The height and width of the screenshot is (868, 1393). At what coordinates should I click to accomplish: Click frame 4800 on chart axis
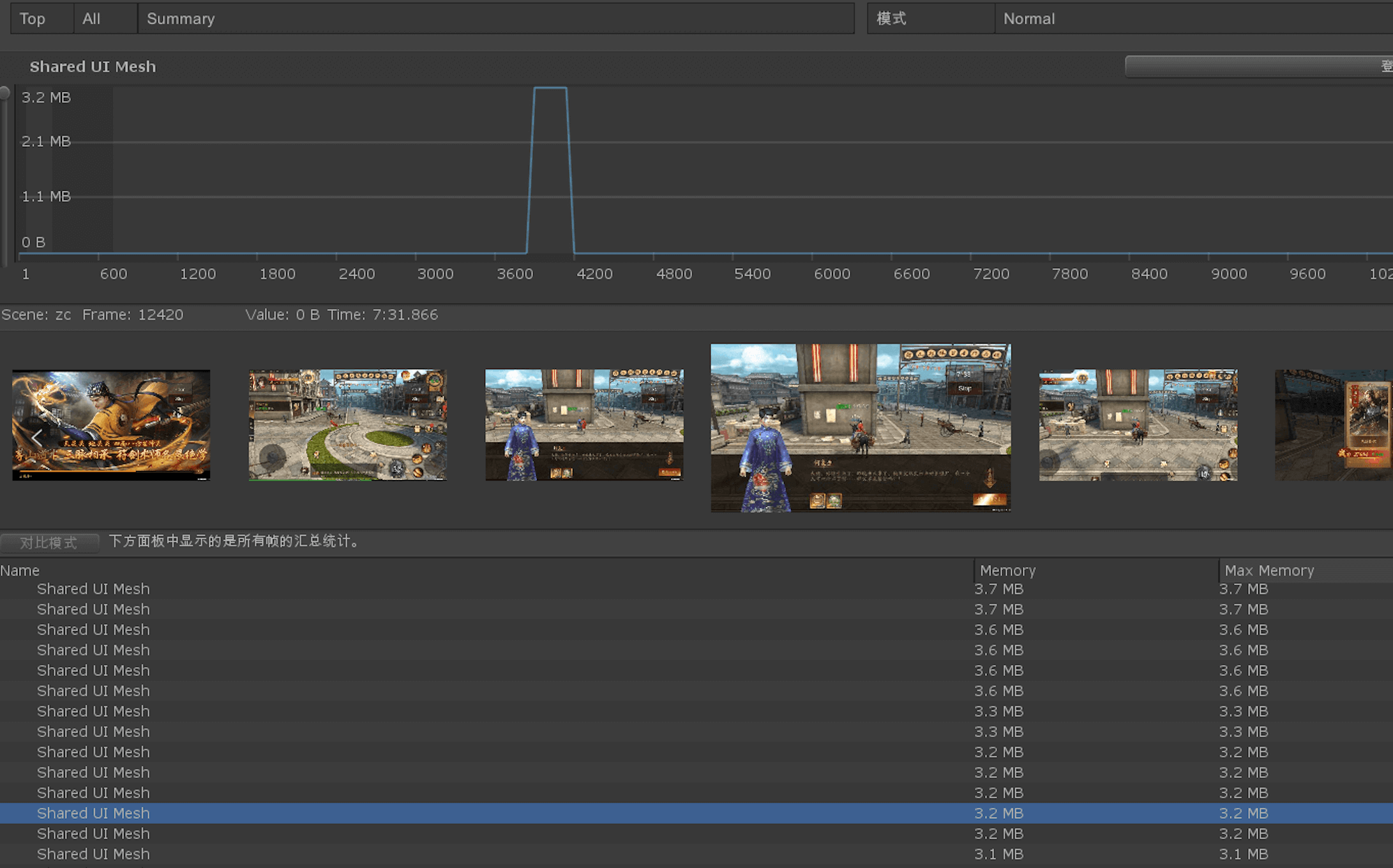pos(674,274)
